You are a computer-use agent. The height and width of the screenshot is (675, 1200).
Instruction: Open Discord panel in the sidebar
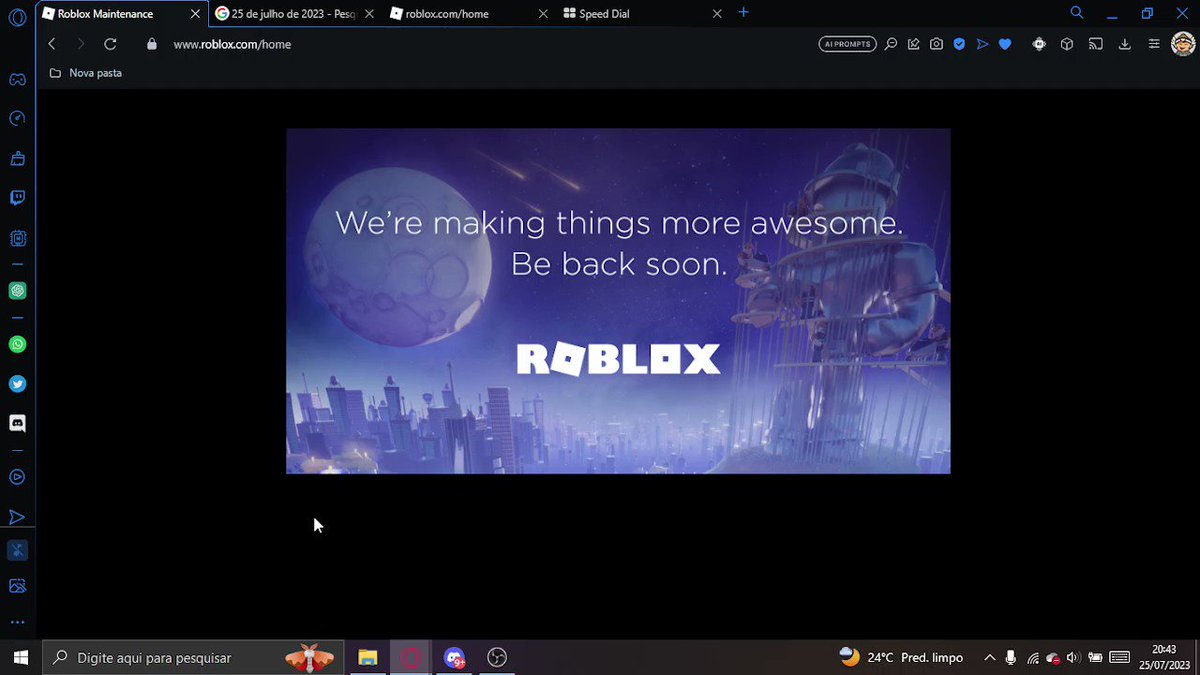17,423
